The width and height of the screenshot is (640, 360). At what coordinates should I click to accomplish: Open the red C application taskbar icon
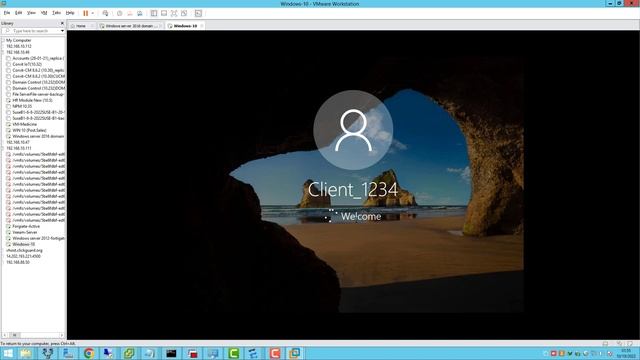(x=275, y=353)
